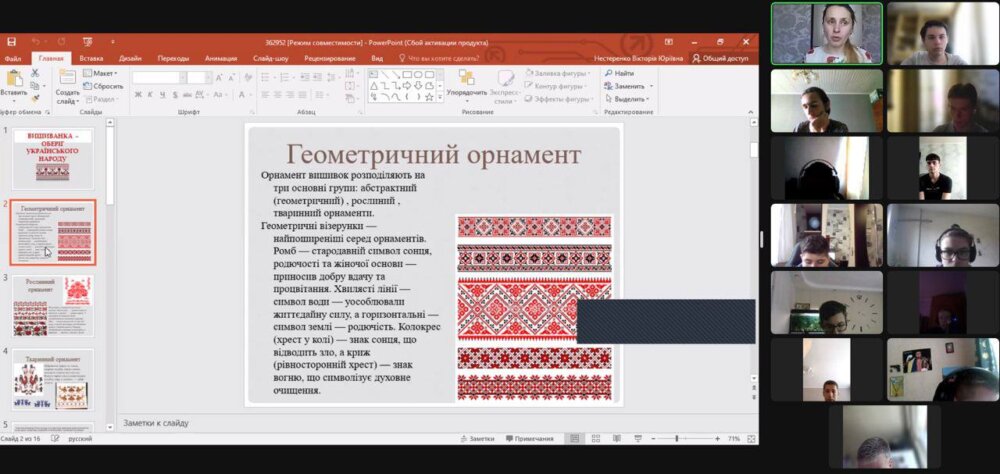Select the triangle shape in shapes gallery
The image size is (1000, 474).
(374, 85)
